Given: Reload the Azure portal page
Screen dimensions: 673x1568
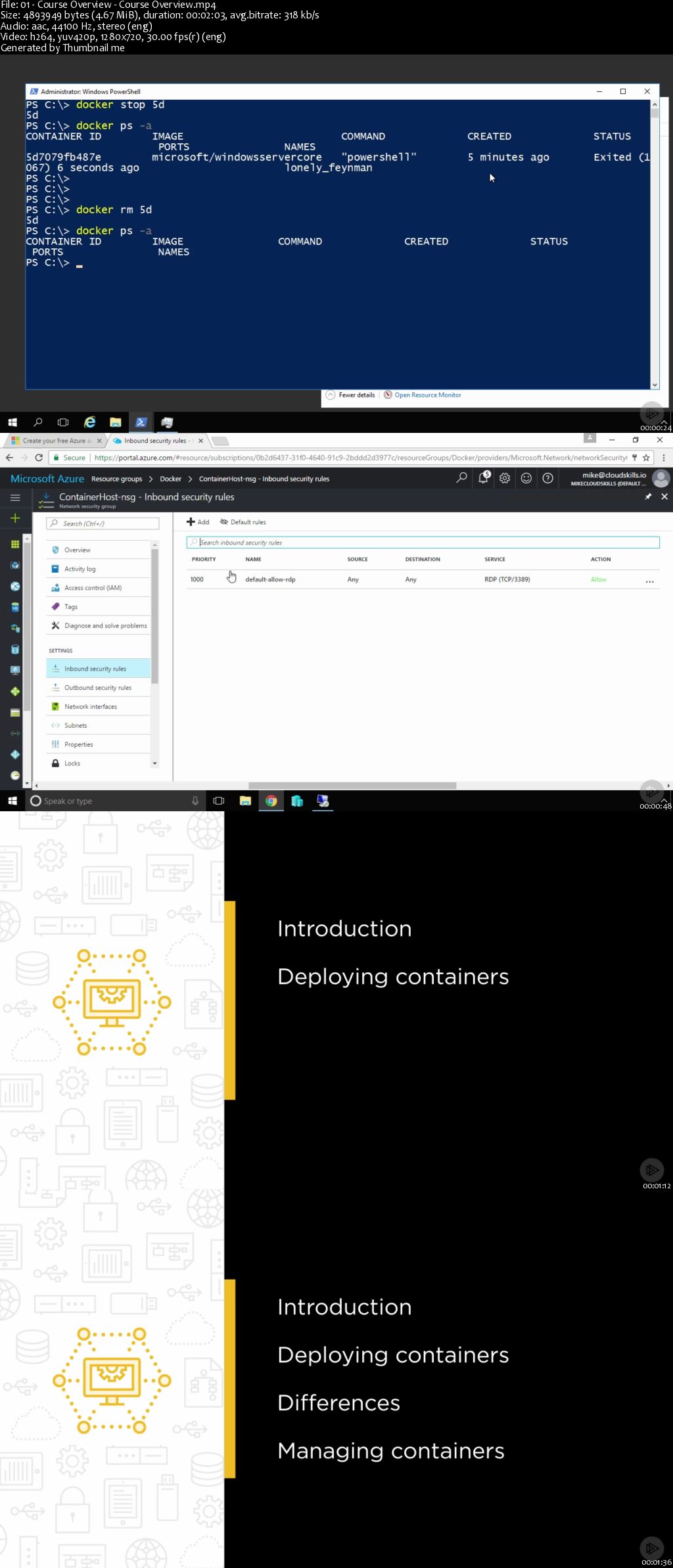Looking at the screenshot, I should (x=39, y=458).
